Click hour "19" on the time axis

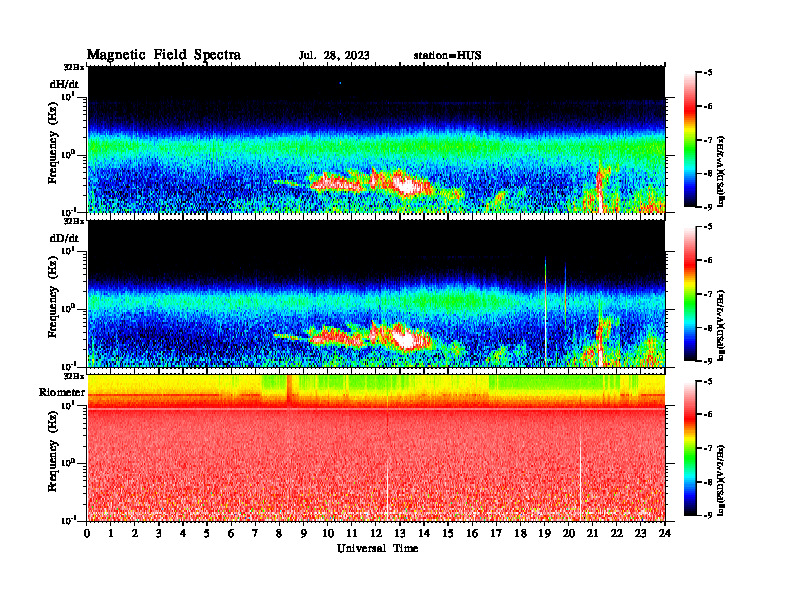click(x=544, y=534)
